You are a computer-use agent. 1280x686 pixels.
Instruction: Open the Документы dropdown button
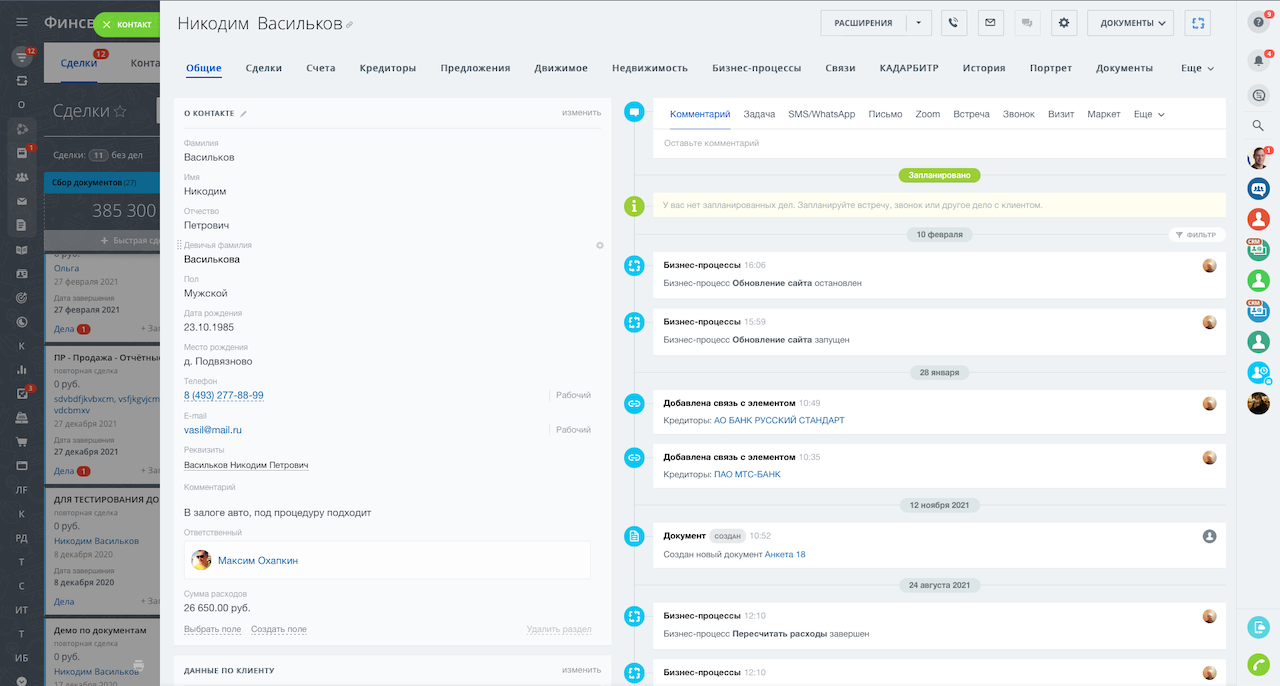[1130, 23]
